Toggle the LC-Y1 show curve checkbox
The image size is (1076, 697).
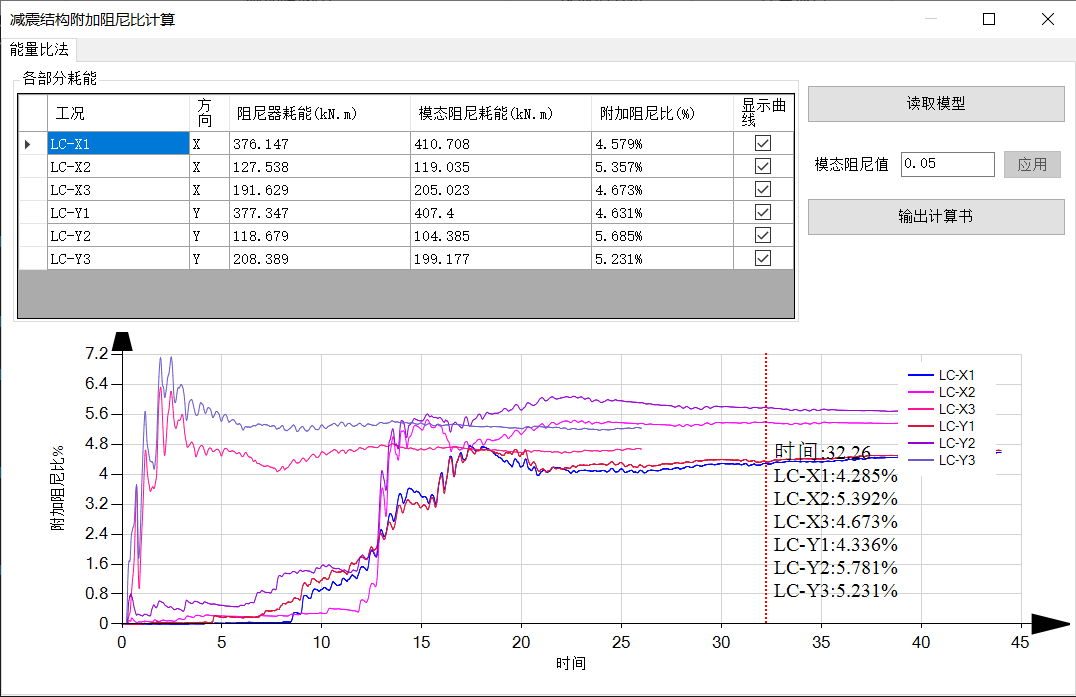click(763, 212)
